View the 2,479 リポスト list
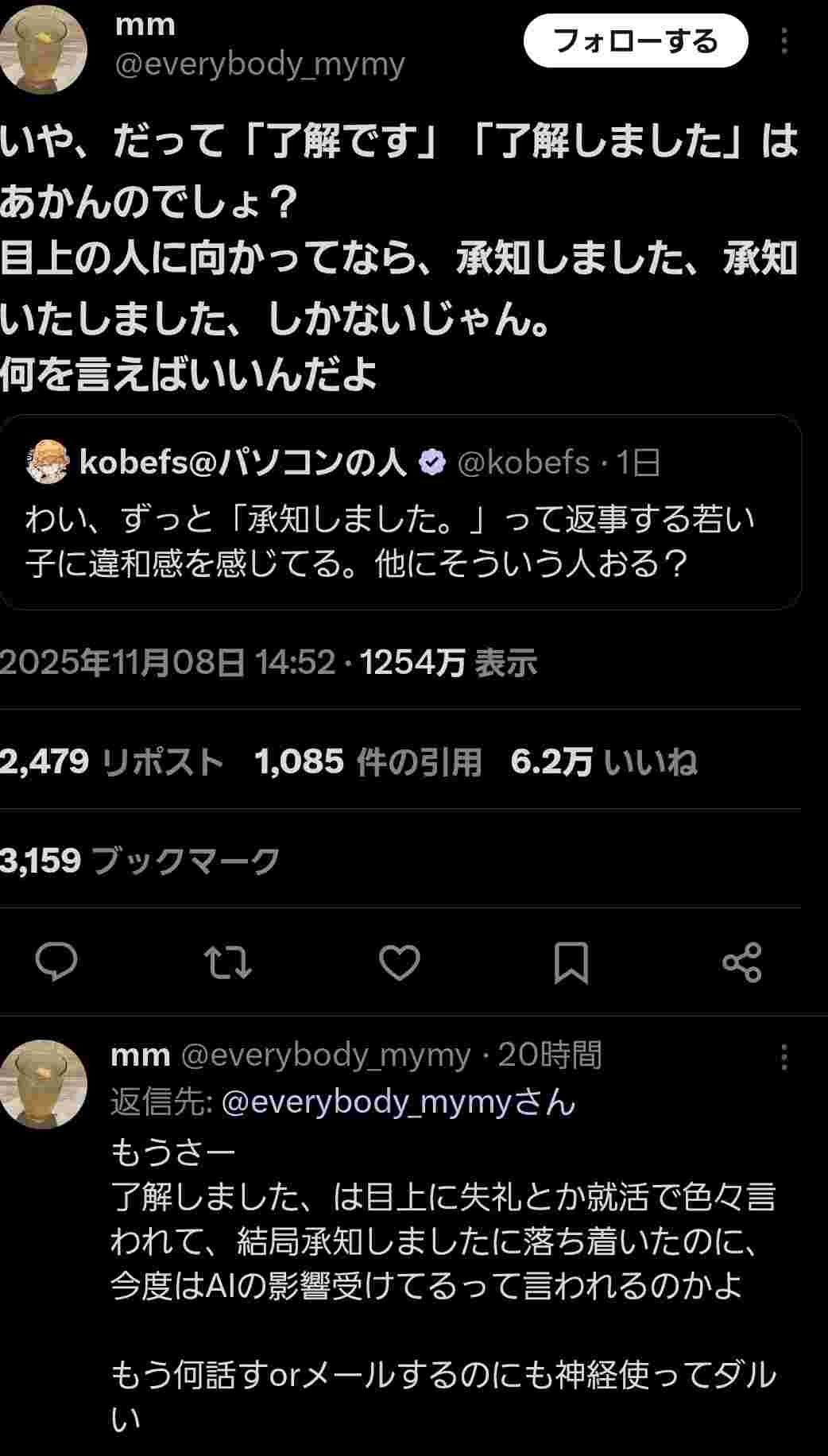 110,761
